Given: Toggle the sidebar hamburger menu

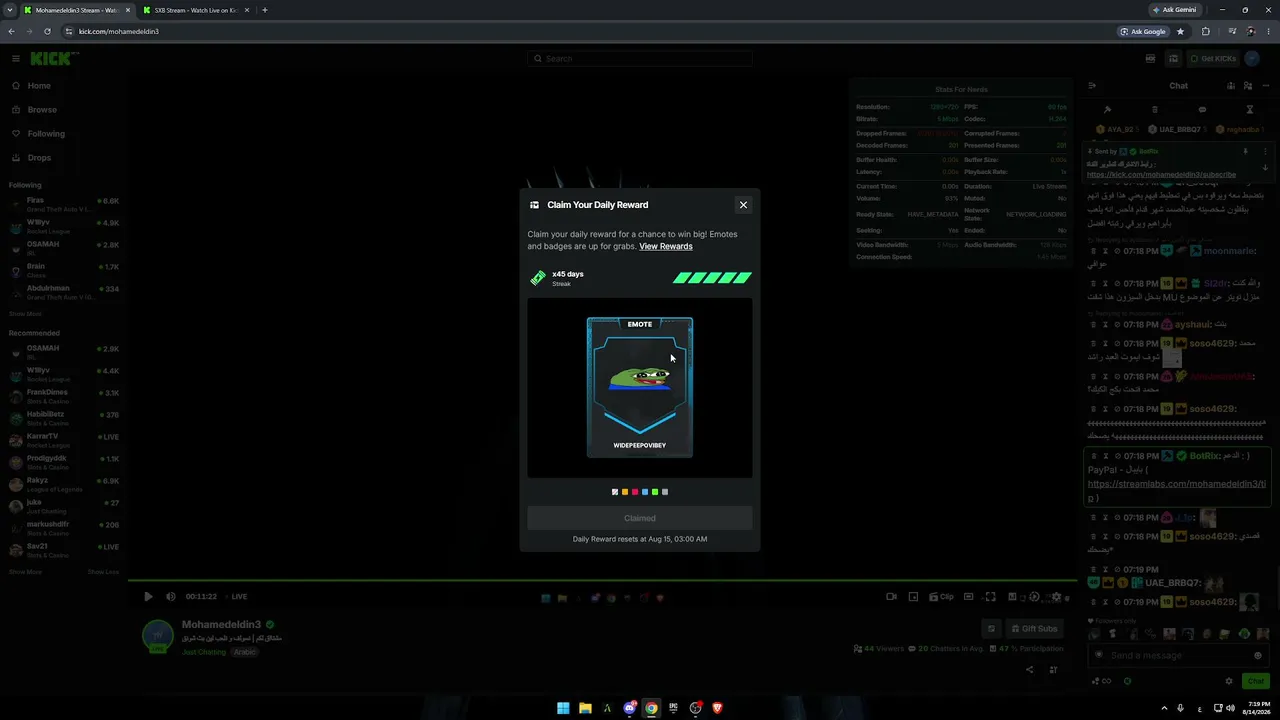Looking at the screenshot, I should [15, 59].
